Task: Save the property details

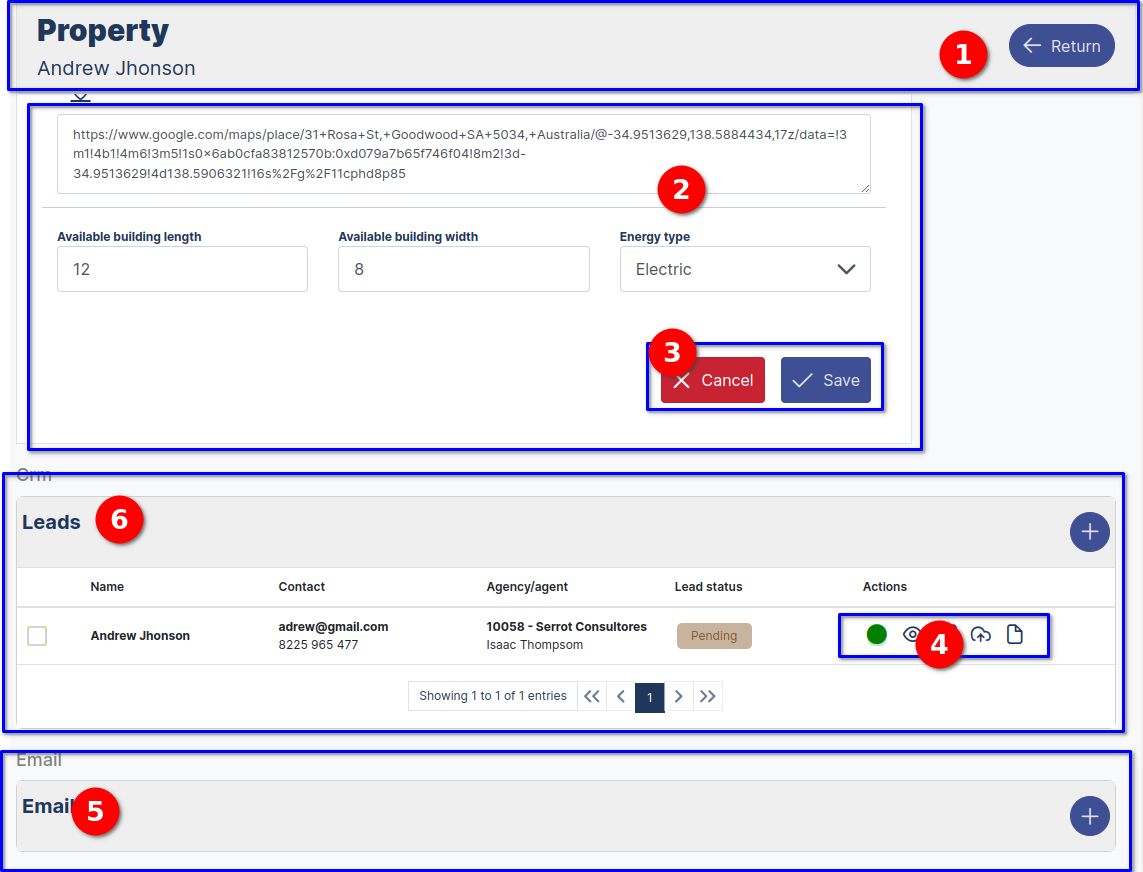Action: 826,380
